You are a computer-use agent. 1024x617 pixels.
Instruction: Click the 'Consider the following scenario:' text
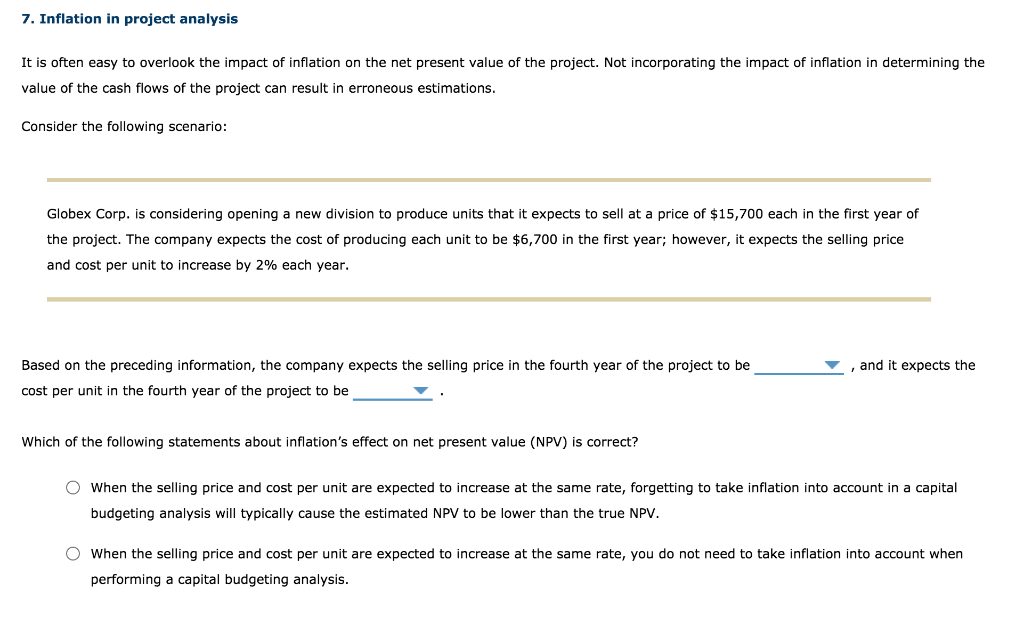click(x=124, y=126)
